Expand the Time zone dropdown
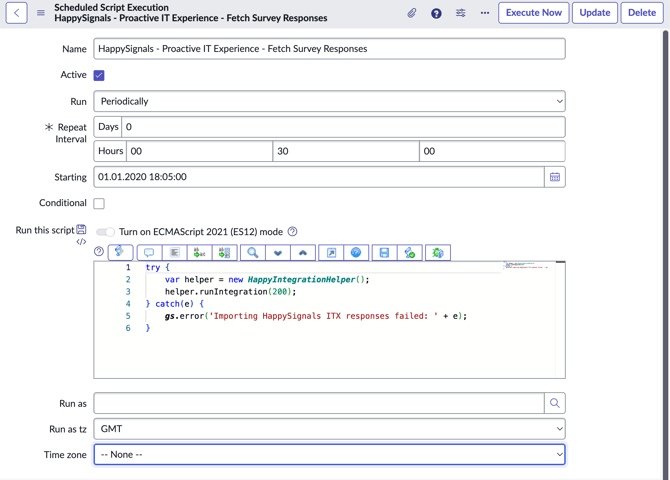670x480 pixels. point(329,454)
